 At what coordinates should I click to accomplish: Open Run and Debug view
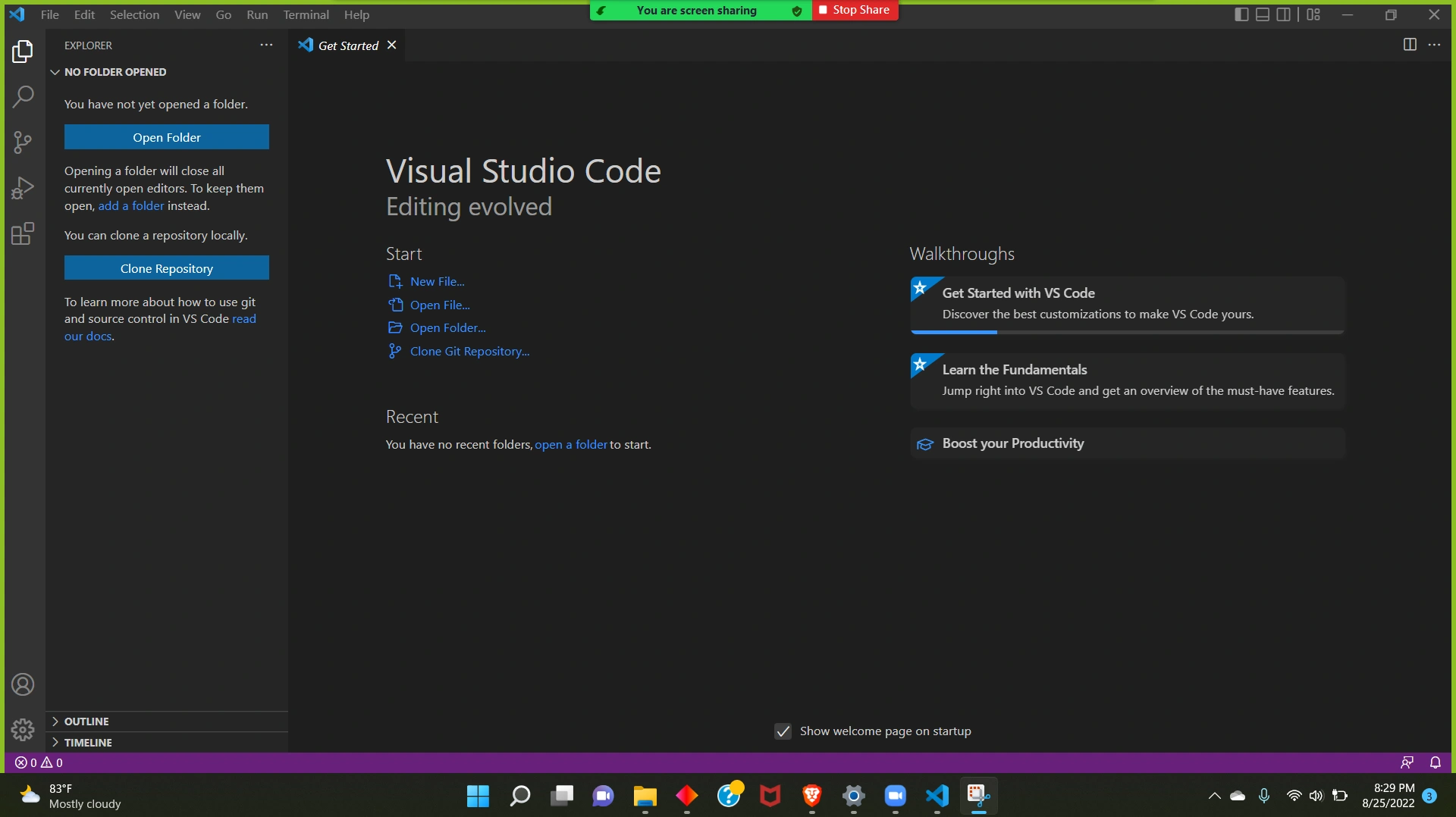pyautogui.click(x=23, y=187)
